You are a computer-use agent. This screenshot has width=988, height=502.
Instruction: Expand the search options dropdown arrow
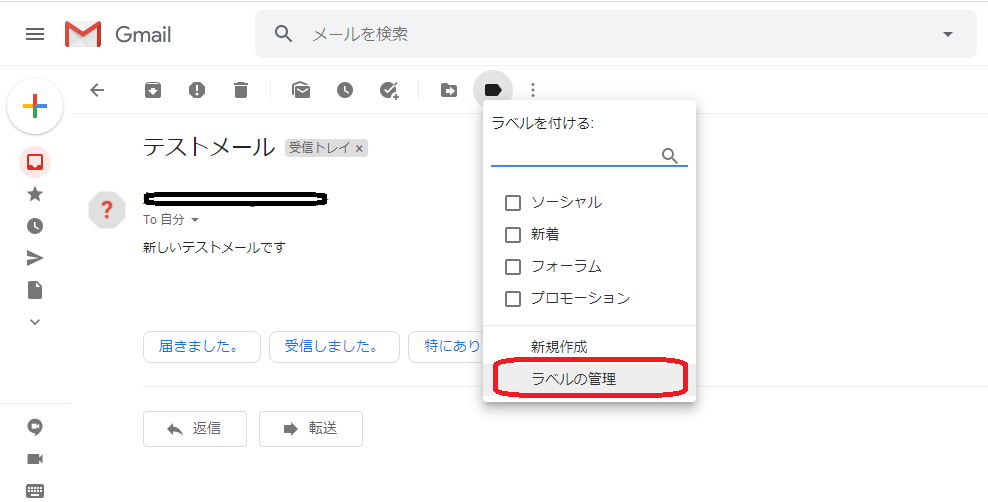pyautogui.click(x=948, y=34)
